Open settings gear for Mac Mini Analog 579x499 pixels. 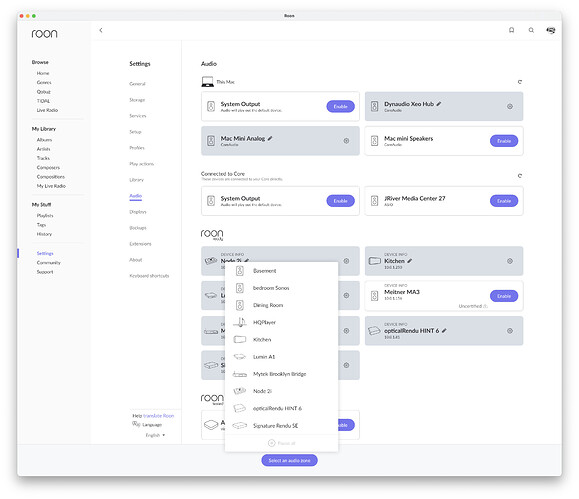(x=346, y=141)
